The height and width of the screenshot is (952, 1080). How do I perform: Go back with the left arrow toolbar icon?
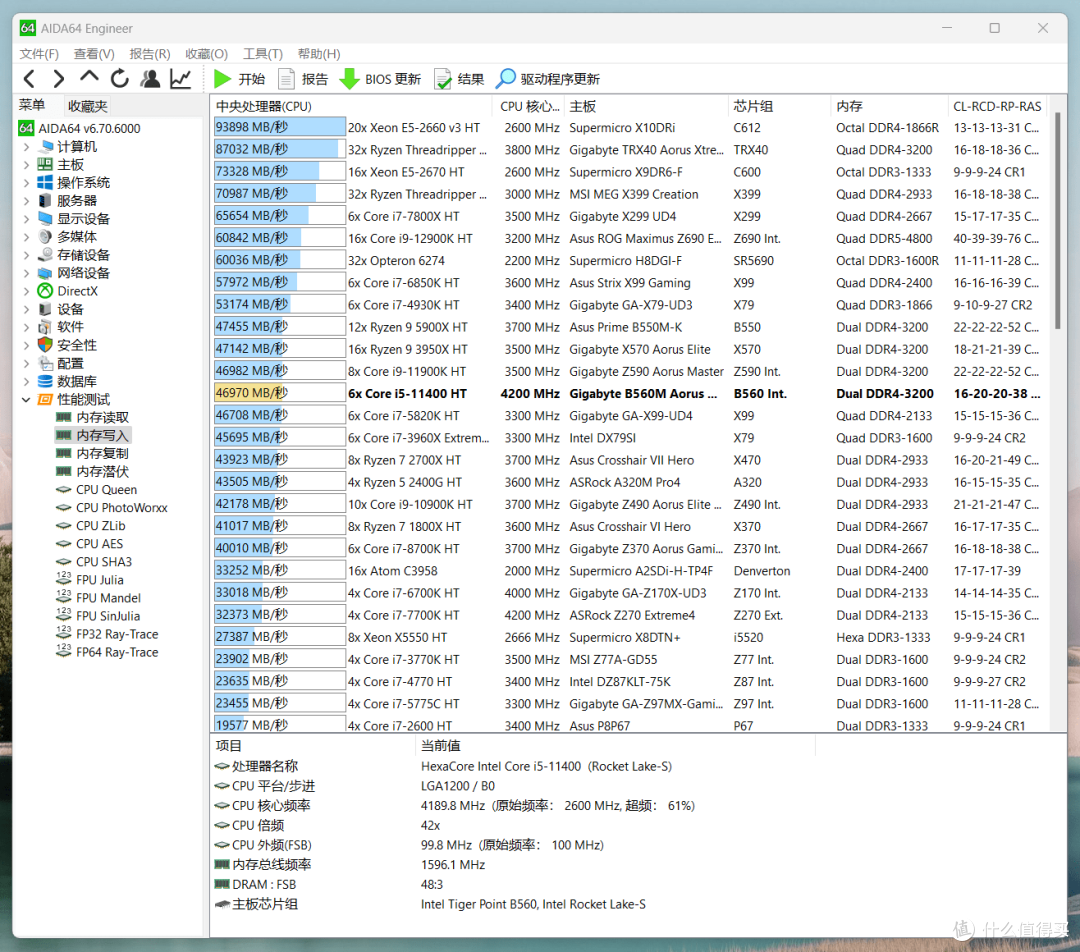coord(29,79)
